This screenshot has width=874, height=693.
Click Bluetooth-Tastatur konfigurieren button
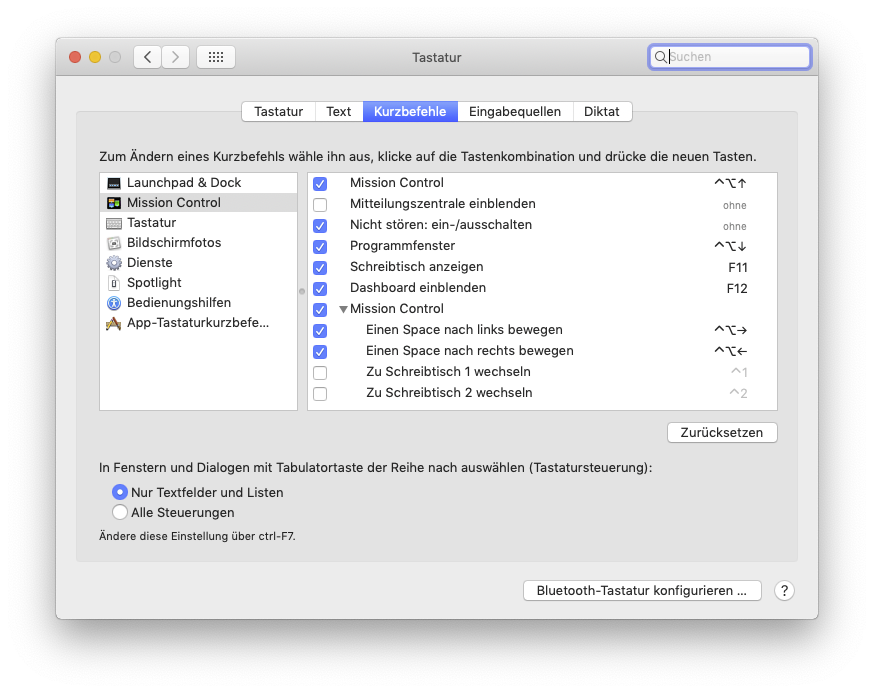click(642, 591)
